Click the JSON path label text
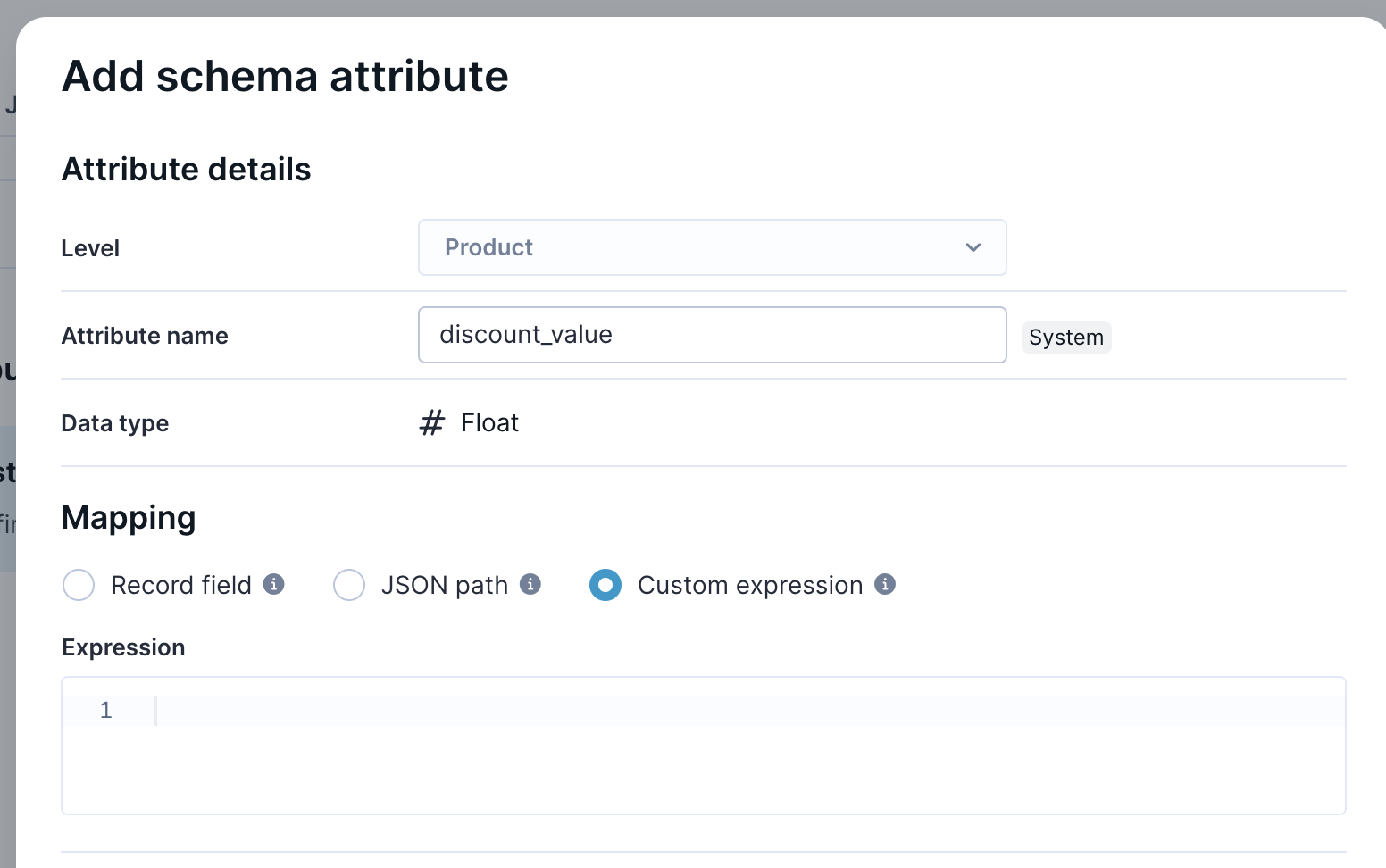 445,585
